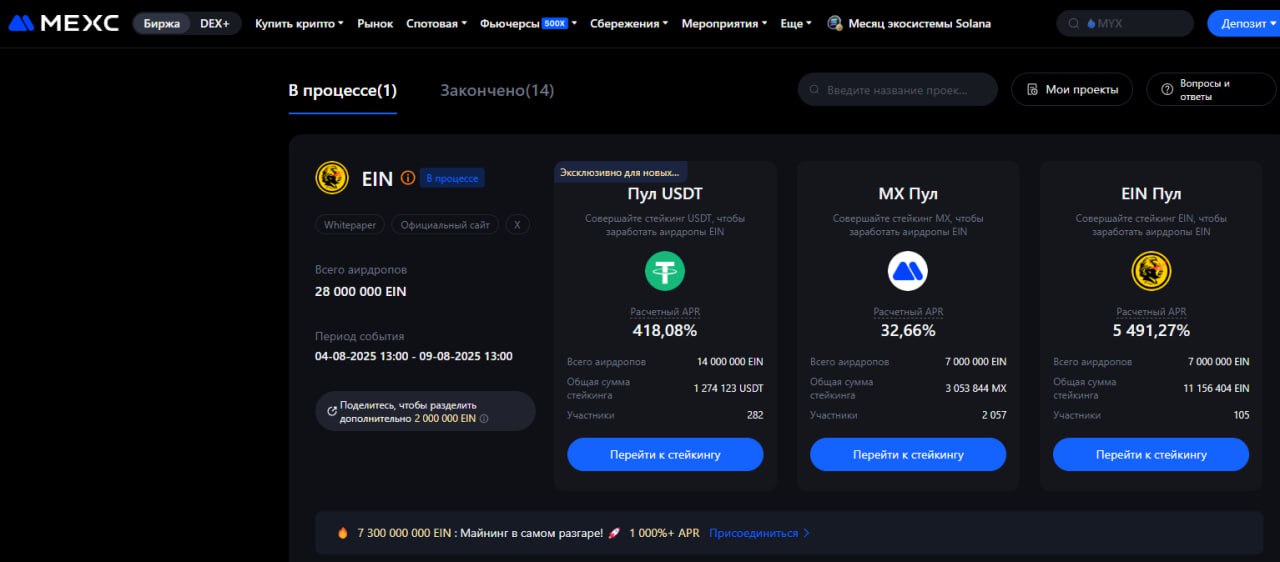Open the Рынок menu item

click(x=375, y=23)
